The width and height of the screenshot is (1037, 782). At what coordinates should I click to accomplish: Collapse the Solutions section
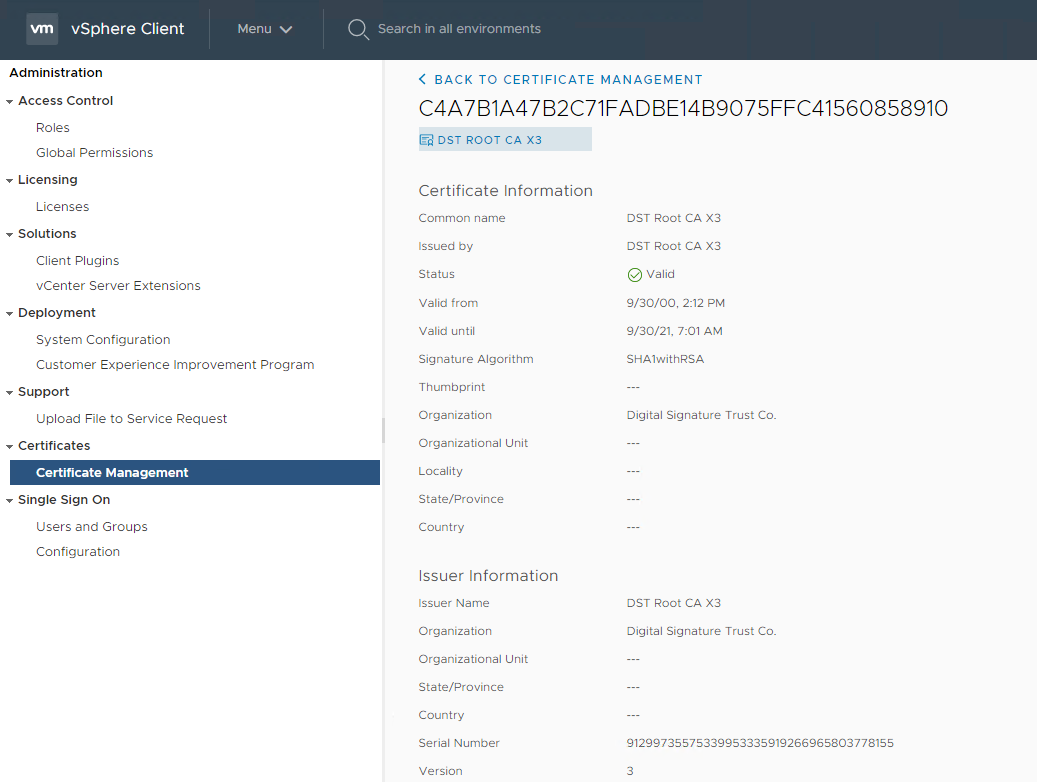tap(9, 235)
